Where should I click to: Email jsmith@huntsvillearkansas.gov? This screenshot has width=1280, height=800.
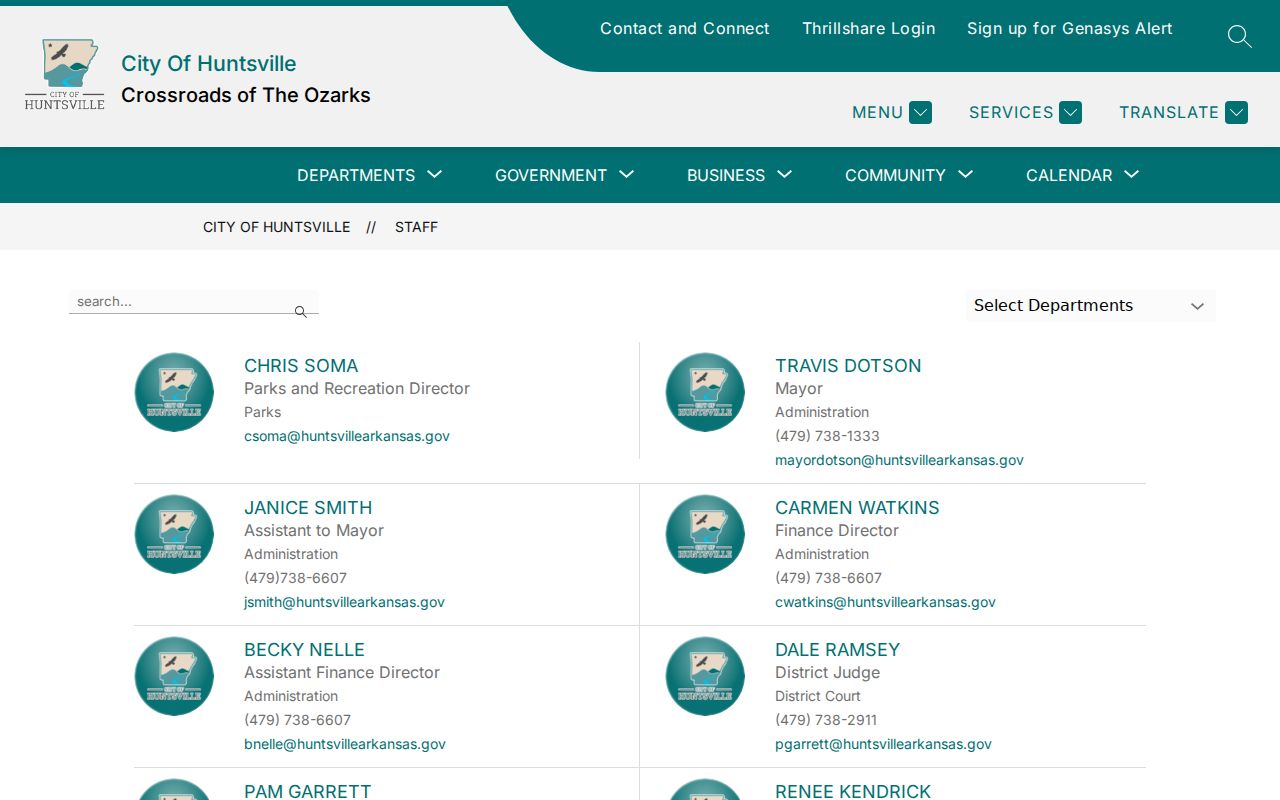(344, 602)
